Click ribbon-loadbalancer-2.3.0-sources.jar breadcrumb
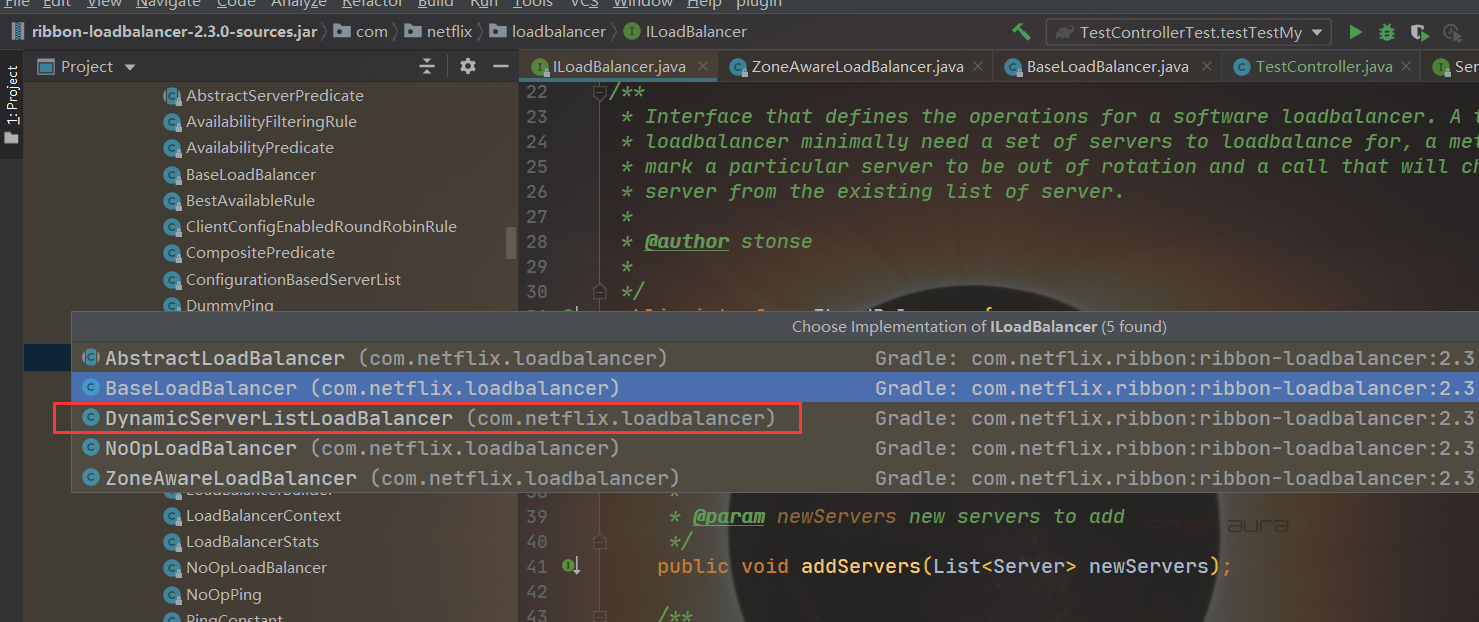The height and width of the screenshot is (622, 1479). tap(174, 31)
